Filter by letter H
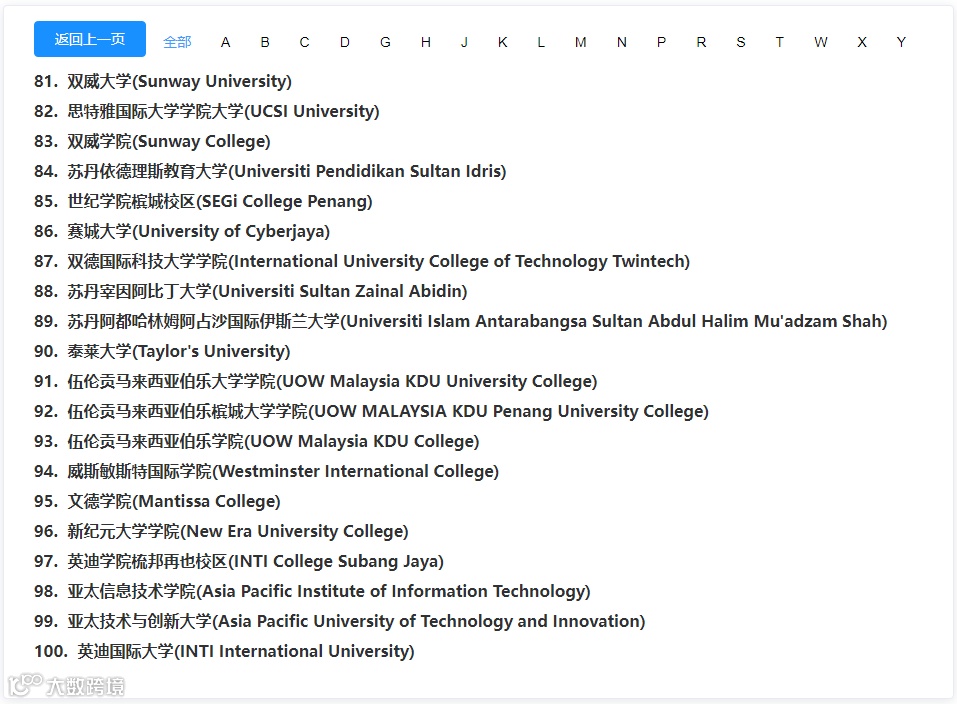The width and height of the screenshot is (957, 704). click(x=426, y=42)
